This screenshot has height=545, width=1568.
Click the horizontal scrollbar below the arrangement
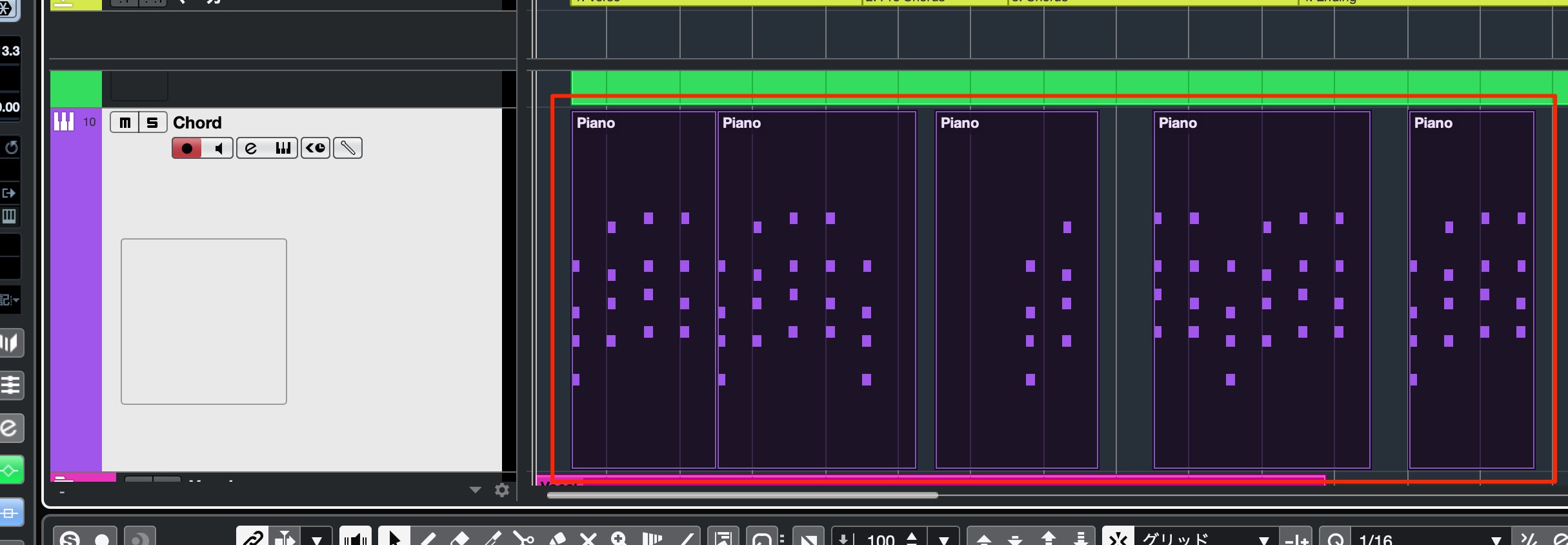point(742,495)
